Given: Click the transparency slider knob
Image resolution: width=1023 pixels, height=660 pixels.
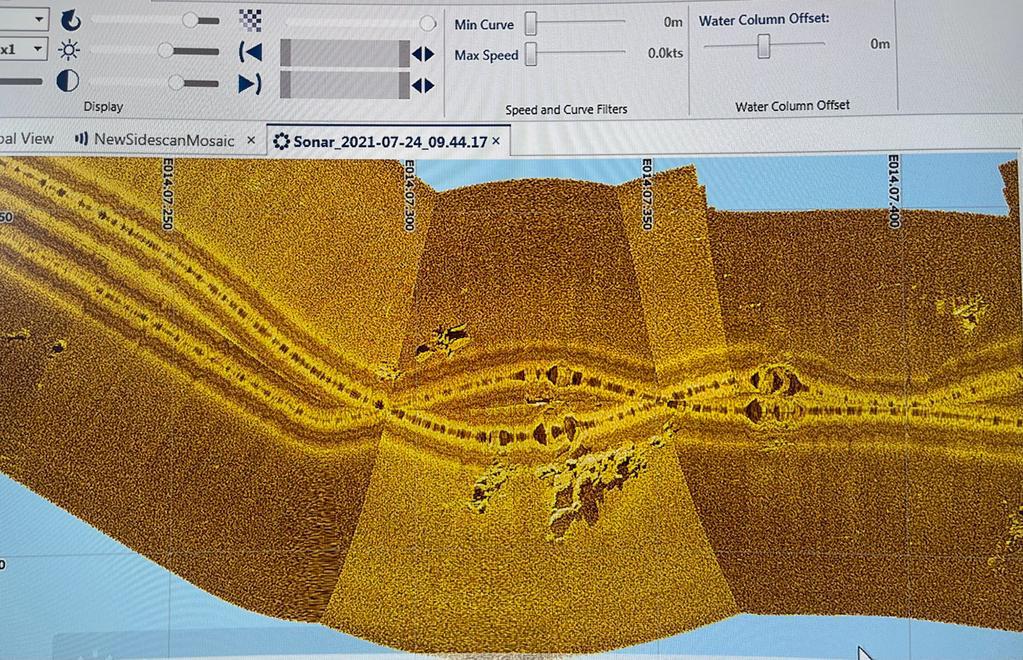Looking at the screenshot, I should pos(428,23).
